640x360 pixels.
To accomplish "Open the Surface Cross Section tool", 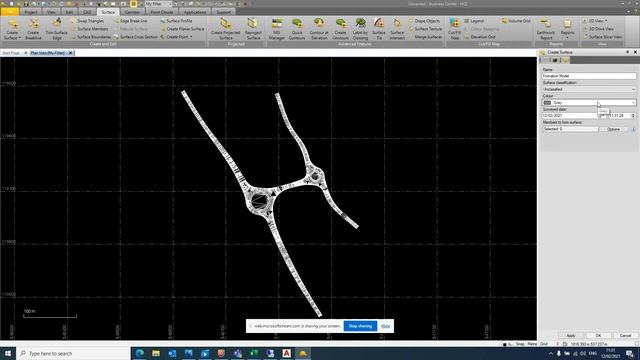I will 136,37.
